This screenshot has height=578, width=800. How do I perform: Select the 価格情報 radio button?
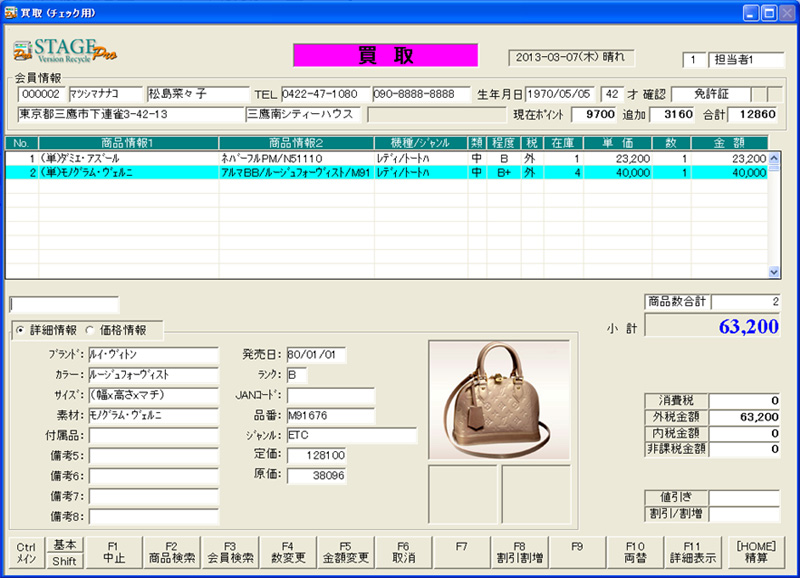tap(90, 330)
